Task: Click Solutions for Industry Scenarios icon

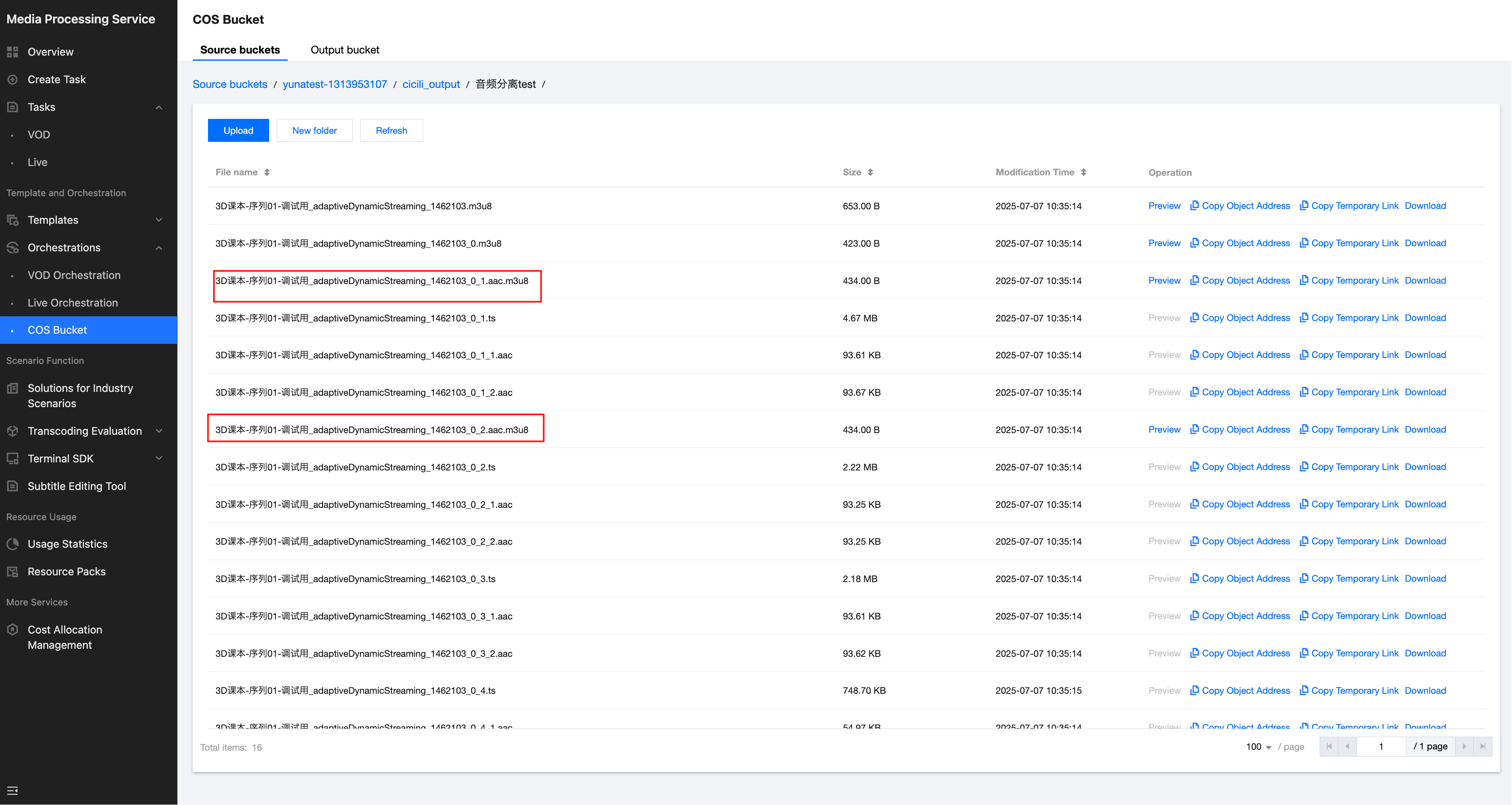Action: coord(12,388)
